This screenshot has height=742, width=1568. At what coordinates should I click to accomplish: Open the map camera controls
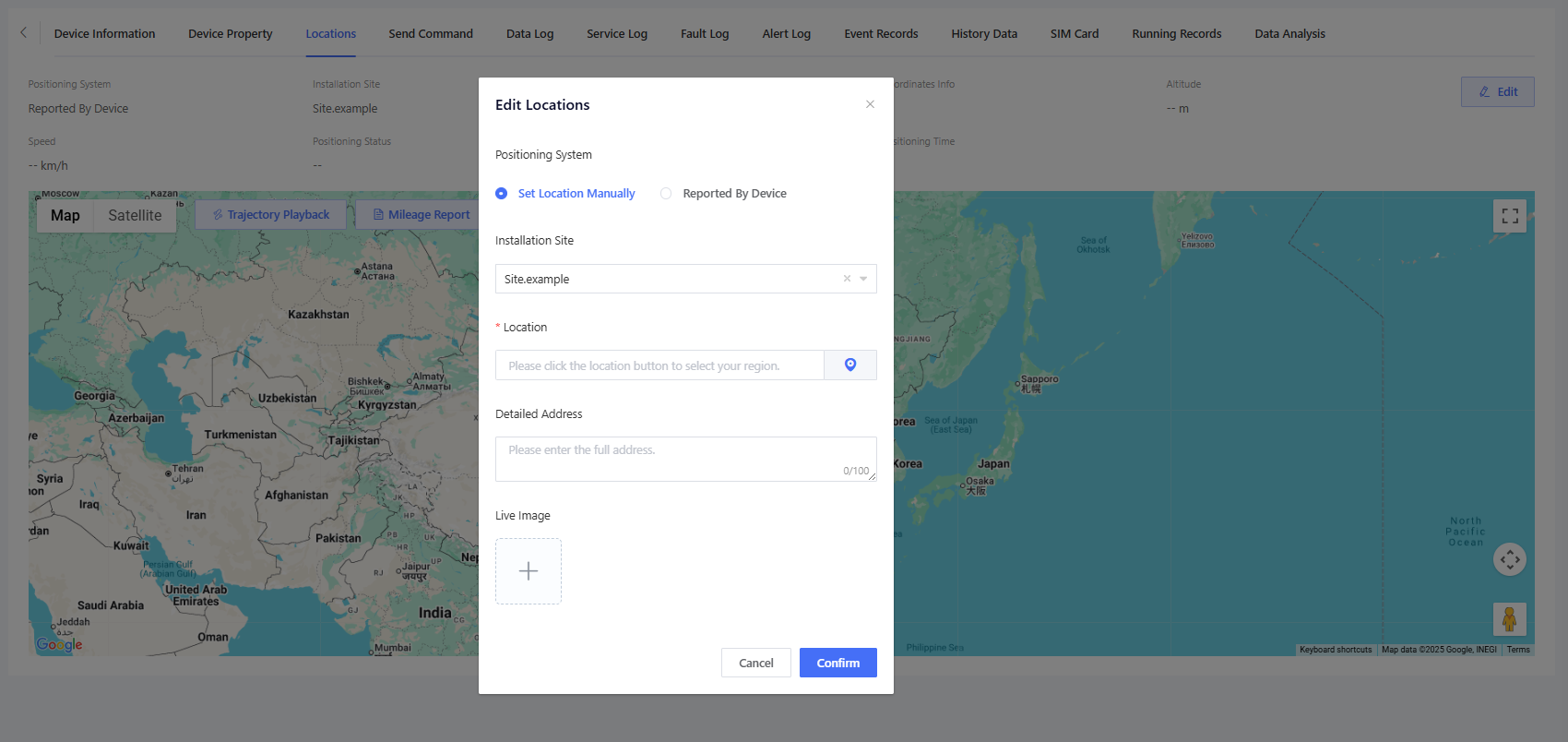(1509, 559)
